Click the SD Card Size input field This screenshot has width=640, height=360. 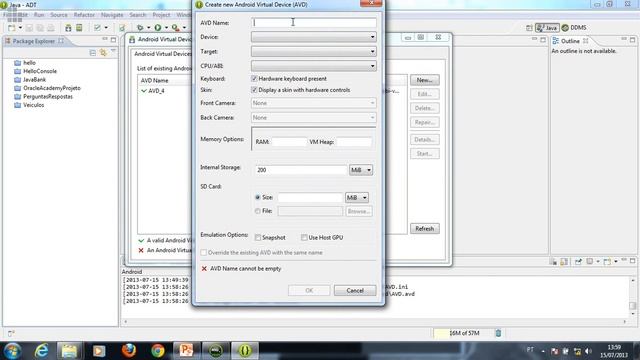(310, 198)
